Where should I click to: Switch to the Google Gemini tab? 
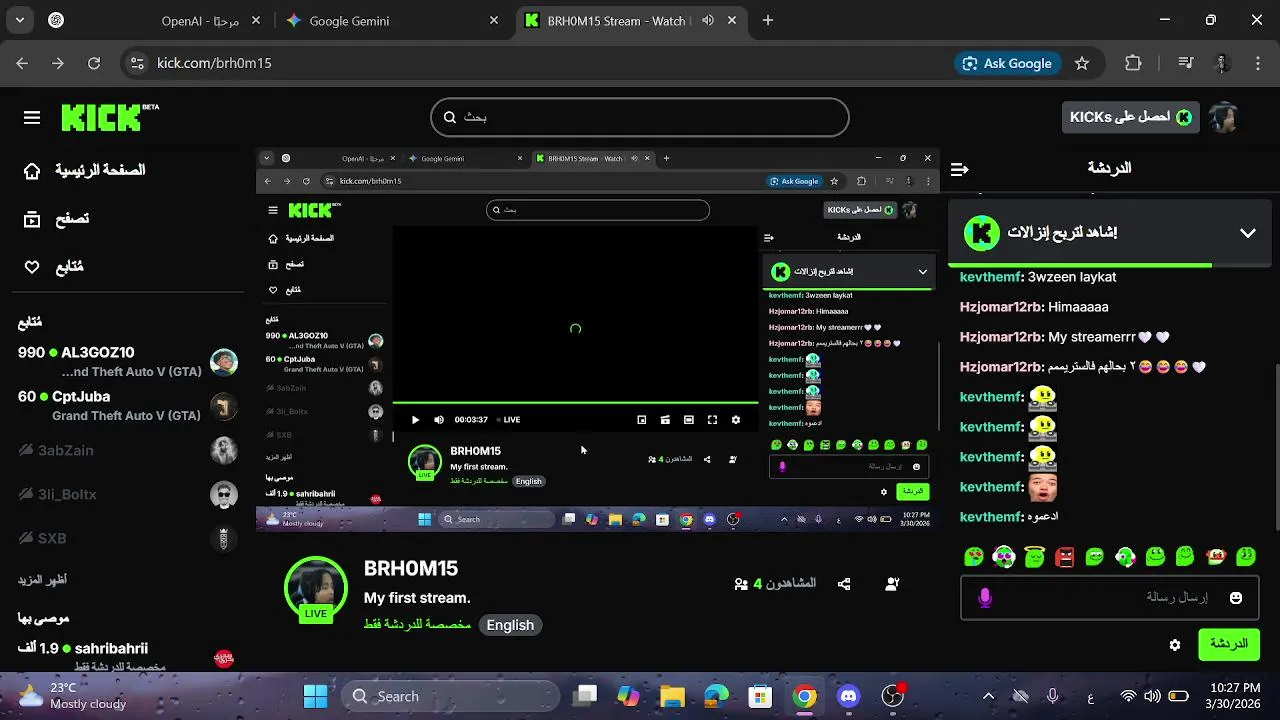pos(394,20)
